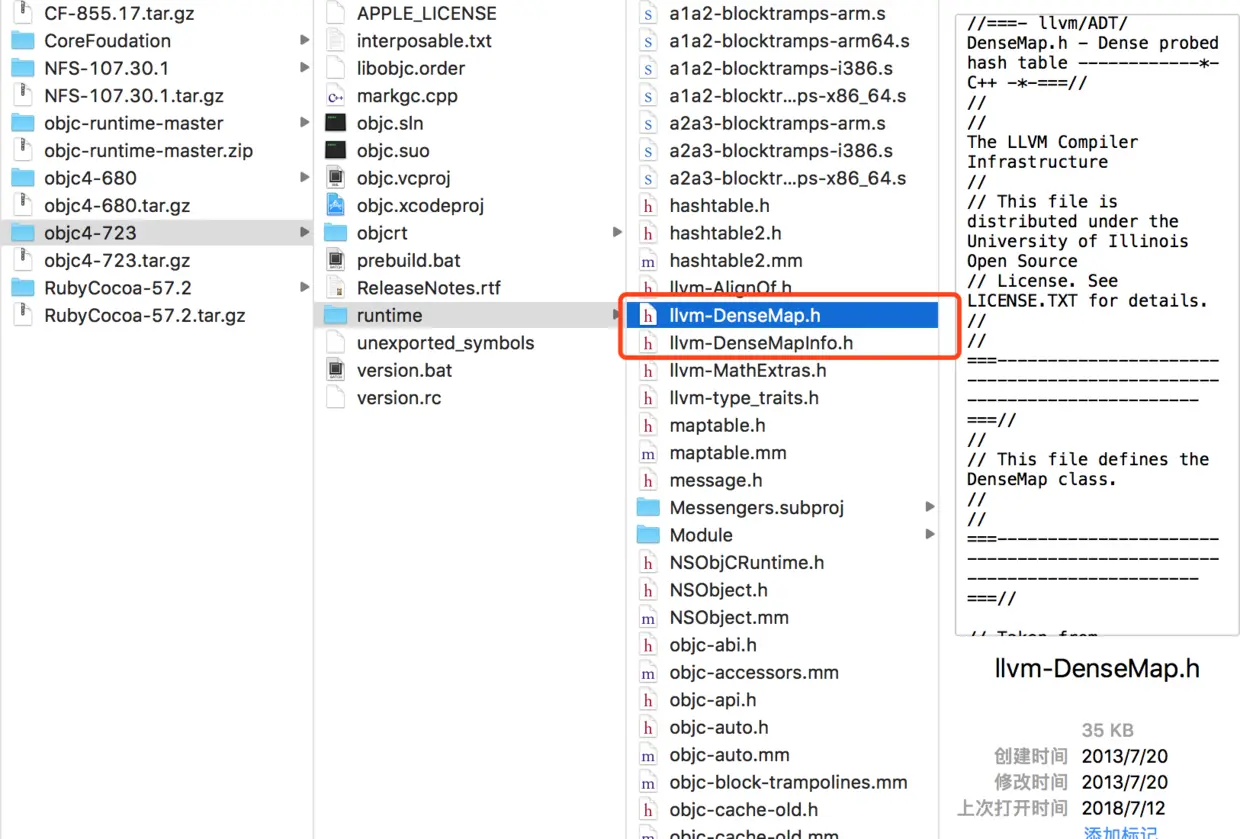Select the markgc.cpp file icon

(336, 96)
